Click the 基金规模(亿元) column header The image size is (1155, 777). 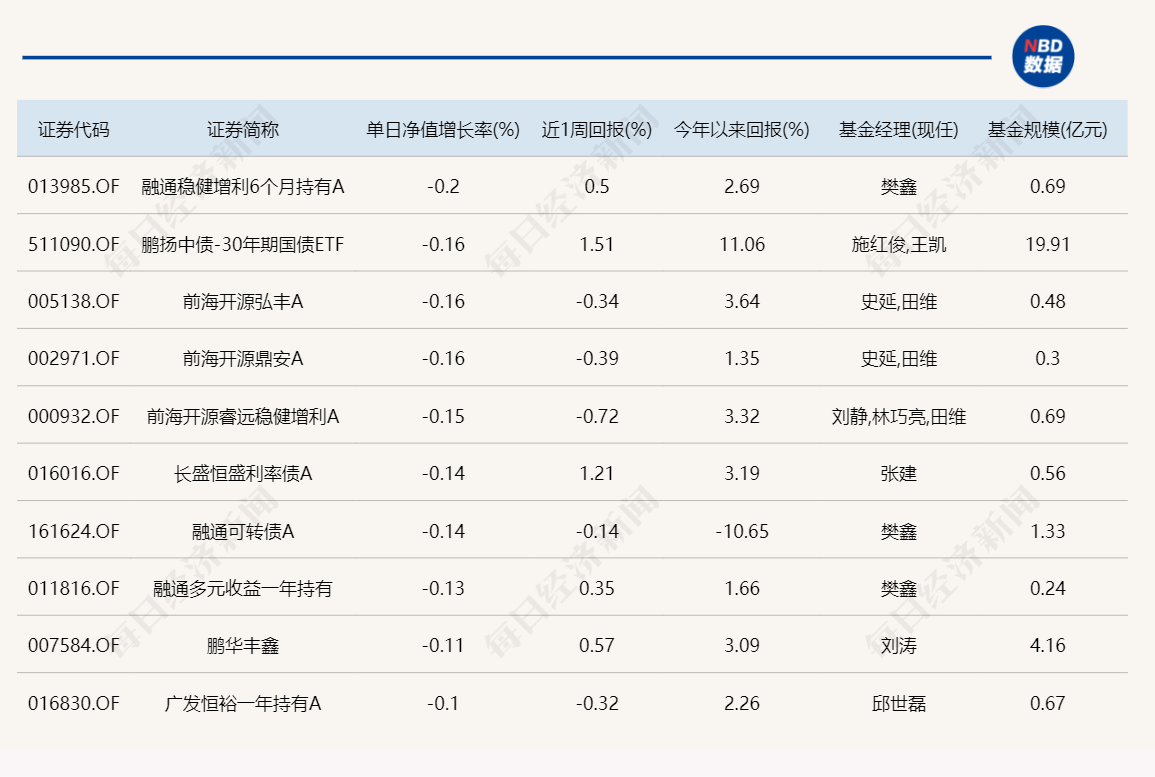(x=1047, y=130)
